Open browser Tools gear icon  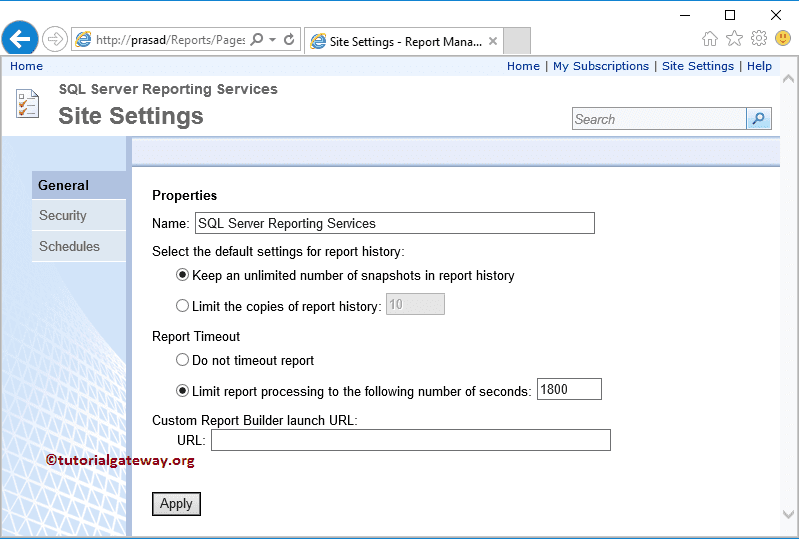[759, 39]
